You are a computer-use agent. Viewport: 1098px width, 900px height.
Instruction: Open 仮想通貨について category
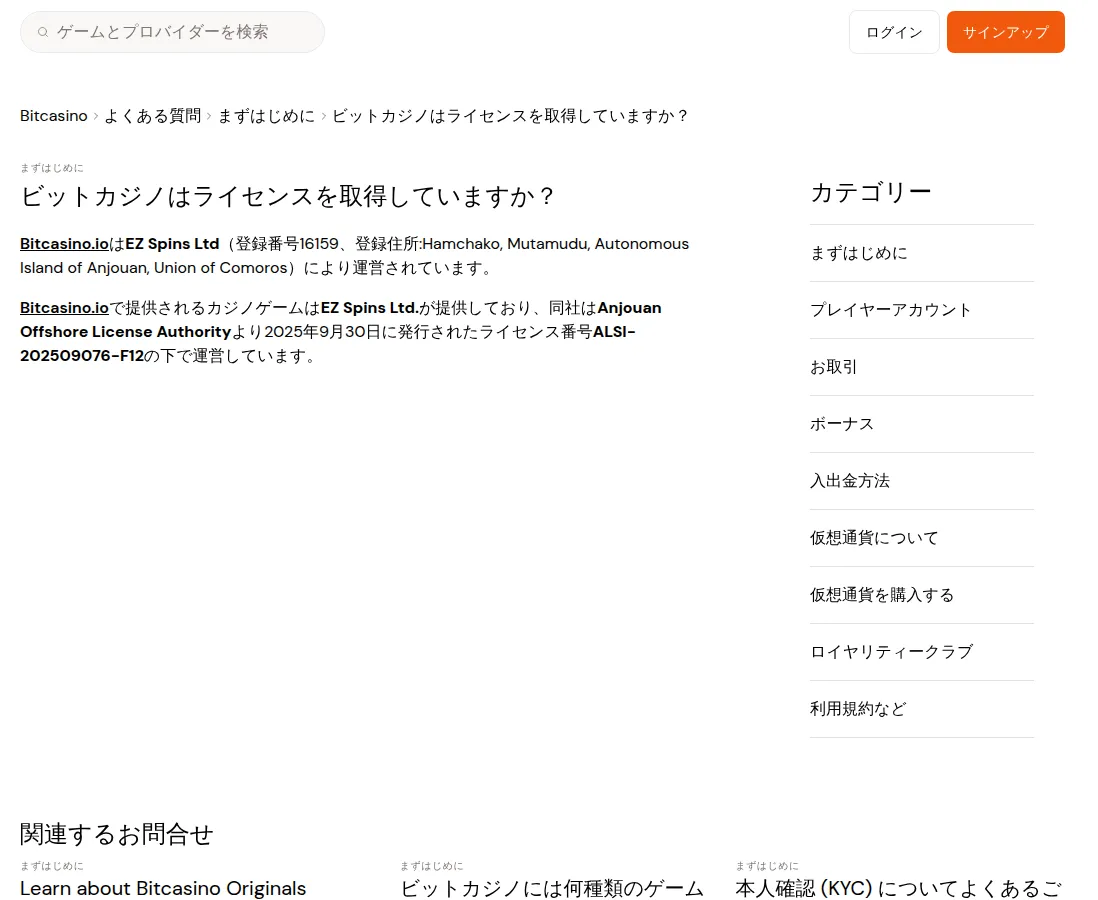click(922, 538)
